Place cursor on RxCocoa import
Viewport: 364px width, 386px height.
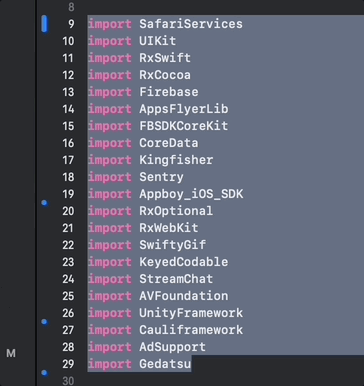165,75
